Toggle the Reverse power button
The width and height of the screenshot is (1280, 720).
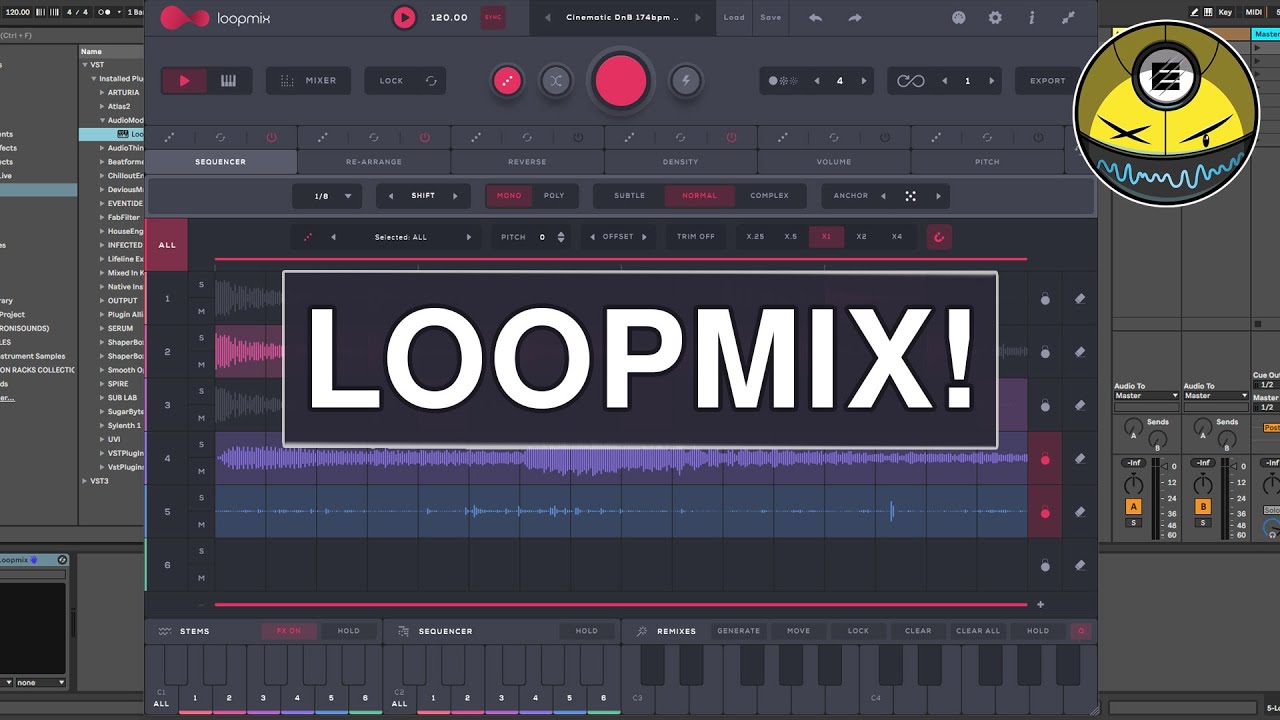[x=578, y=137]
